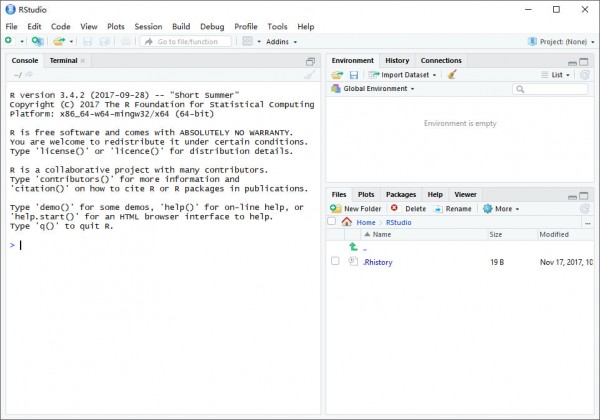Go up to parent directory arrow
This screenshot has width=600, height=420.
353,246
